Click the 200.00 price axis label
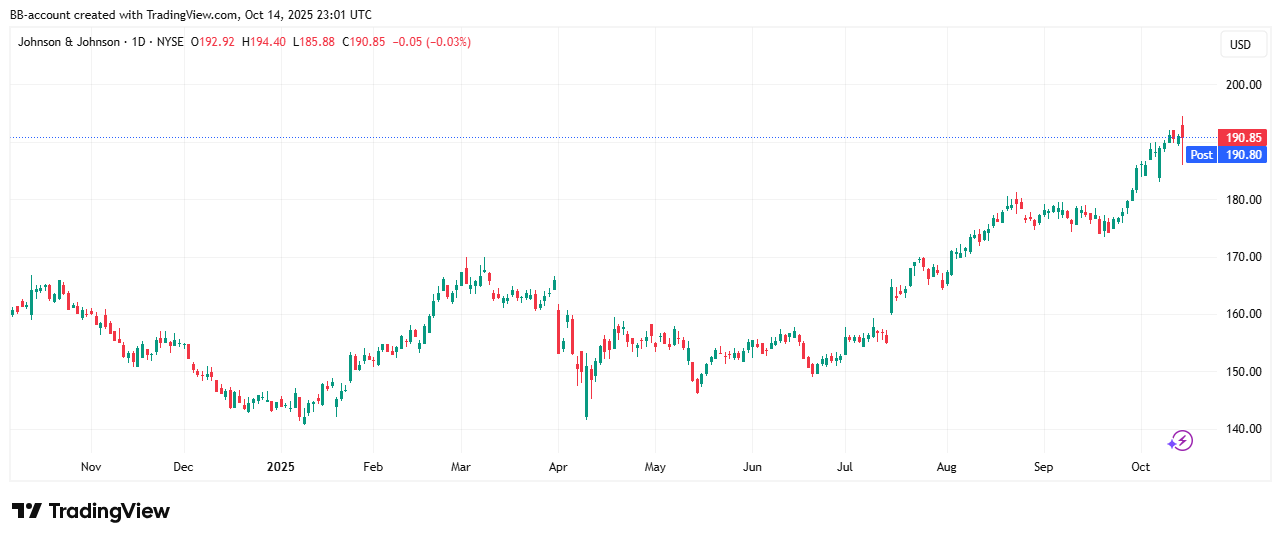1281x541 pixels. coord(1243,85)
